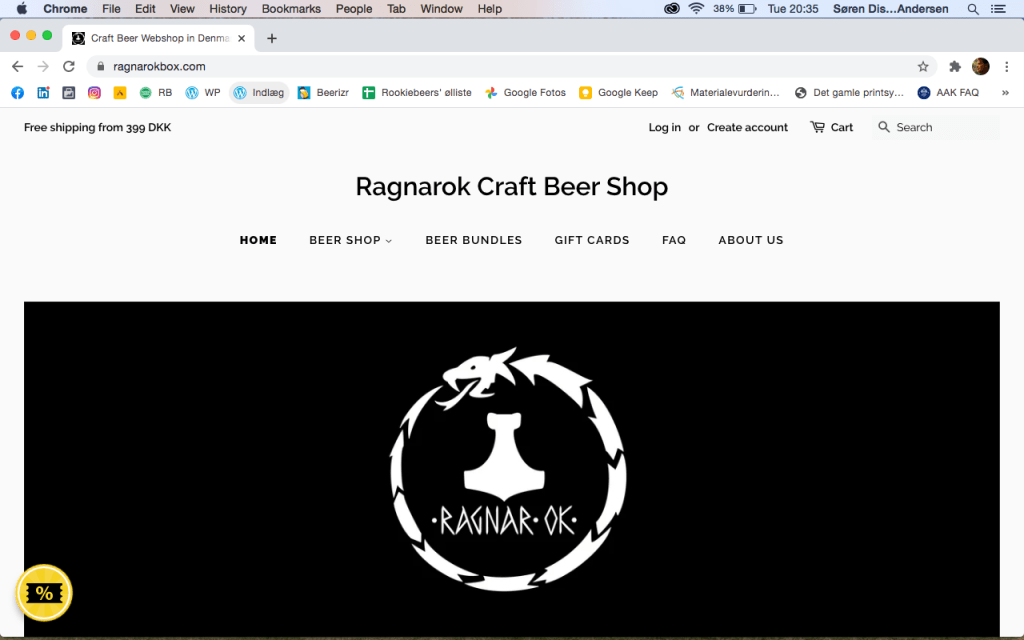Open the Chrome profile avatar menu
The height and width of the screenshot is (640, 1024).
click(980, 66)
